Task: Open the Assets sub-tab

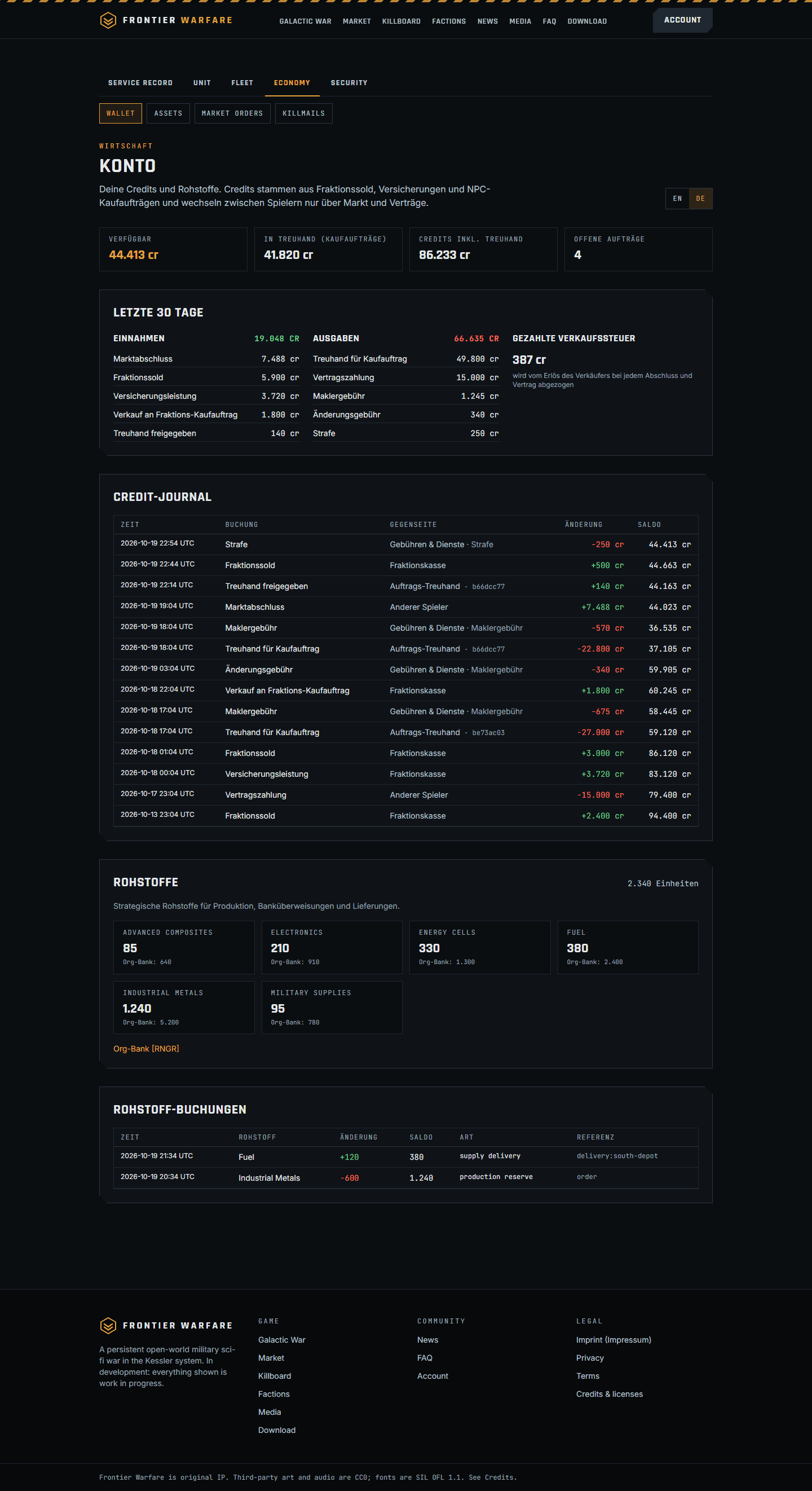Action: pyautogui.click(x=169, y=113)
